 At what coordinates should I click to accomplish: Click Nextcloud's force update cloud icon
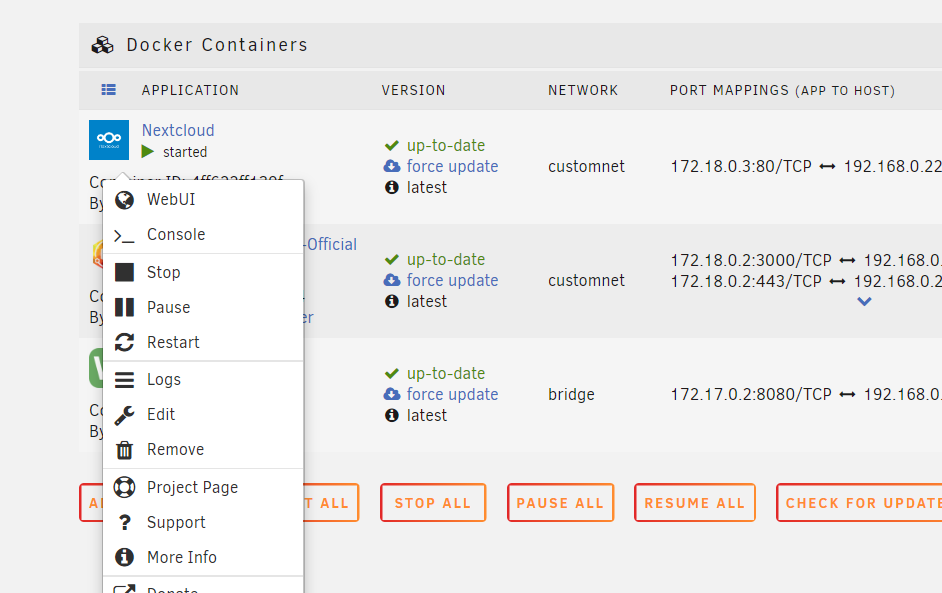392,166
